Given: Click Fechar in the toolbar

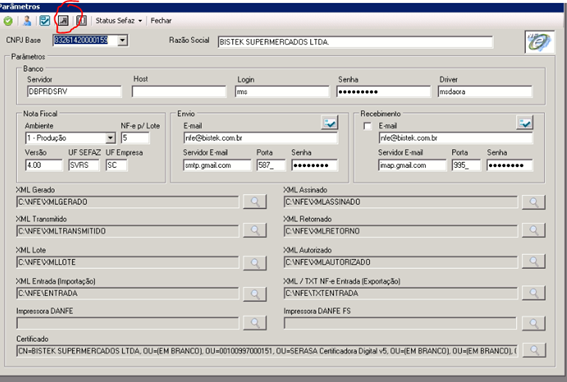Looking at the screenshot, I should pyautogui.click(x=161, y=21).
